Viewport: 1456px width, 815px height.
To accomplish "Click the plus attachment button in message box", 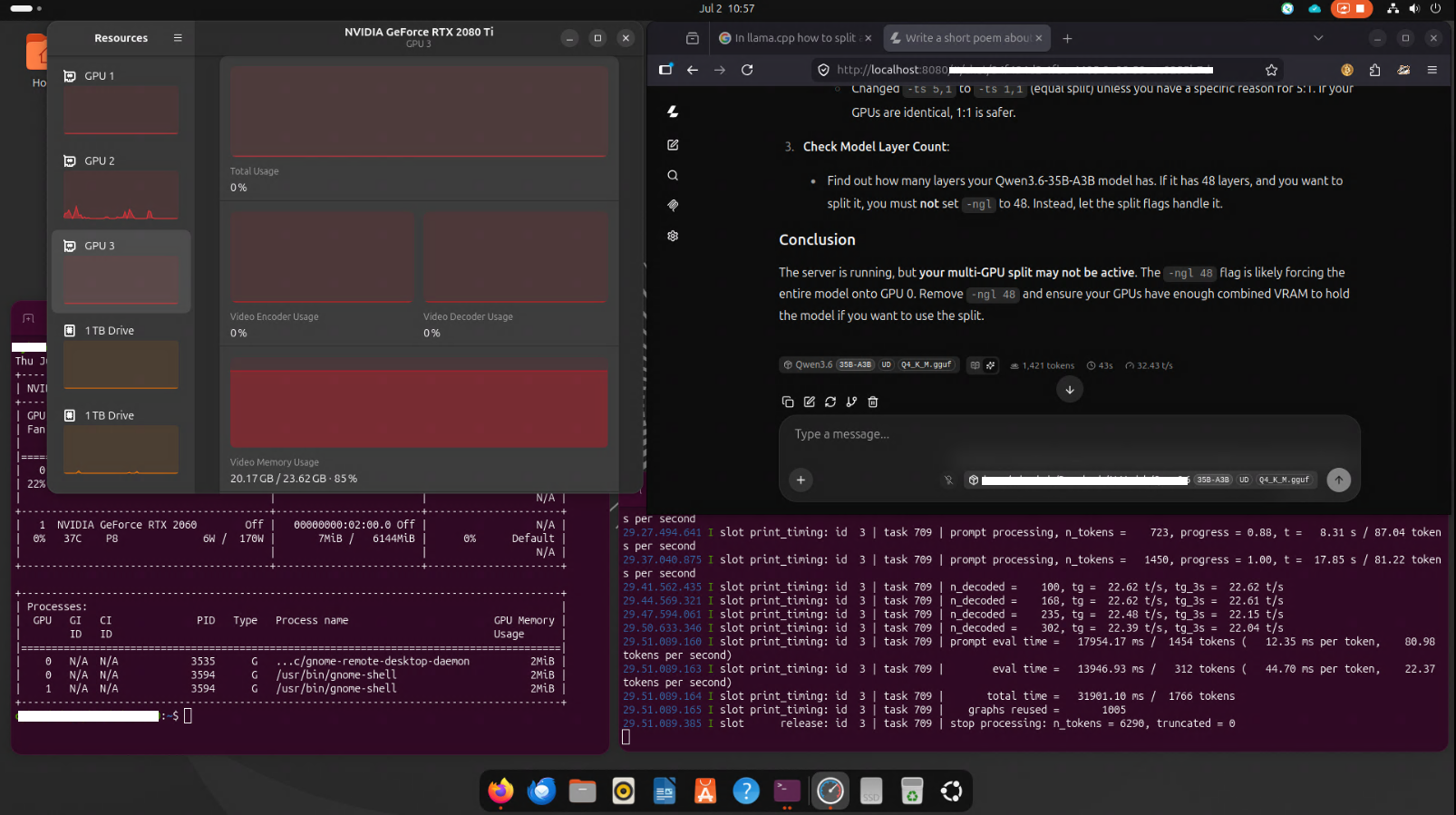I will point(801,480).
